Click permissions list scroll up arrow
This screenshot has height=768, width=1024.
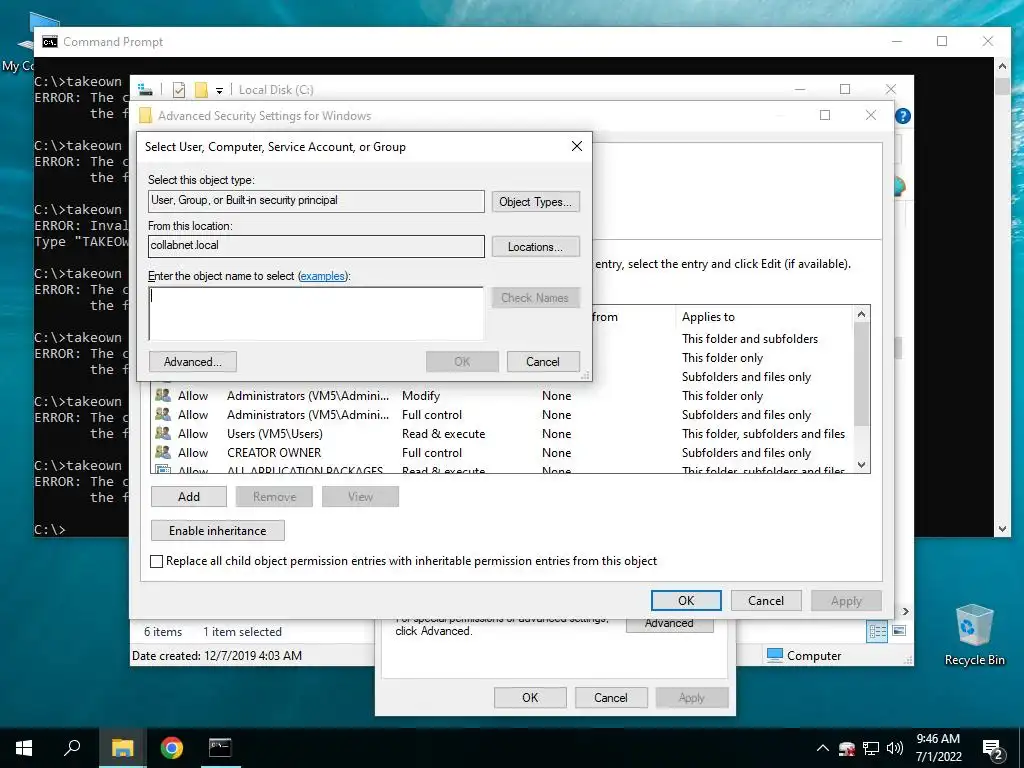point(861,314)
